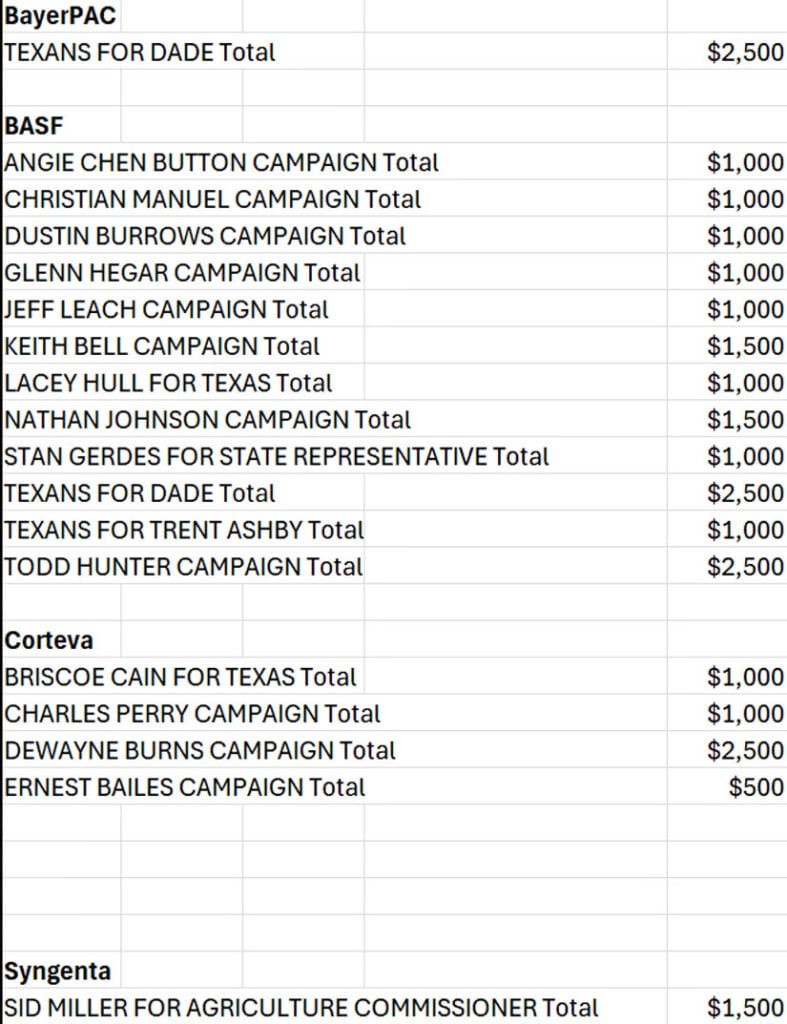Select the JEFF LEACH CAMPAIGN Total cell

point(166,309)
